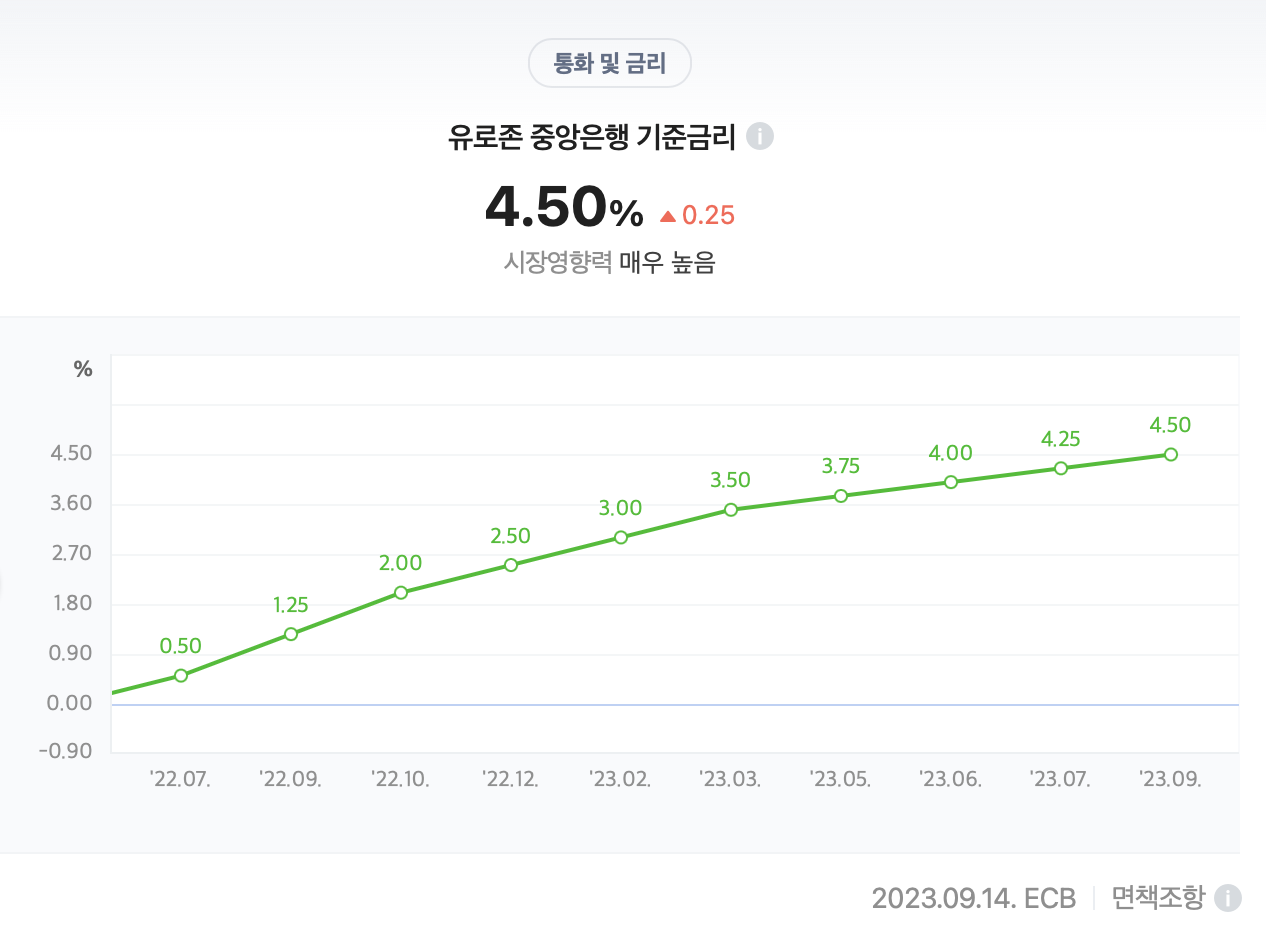This screenshot has height=928, width=1266.
Task: Click the 2023.09.14. ECB source text
Action: (975, 897)
